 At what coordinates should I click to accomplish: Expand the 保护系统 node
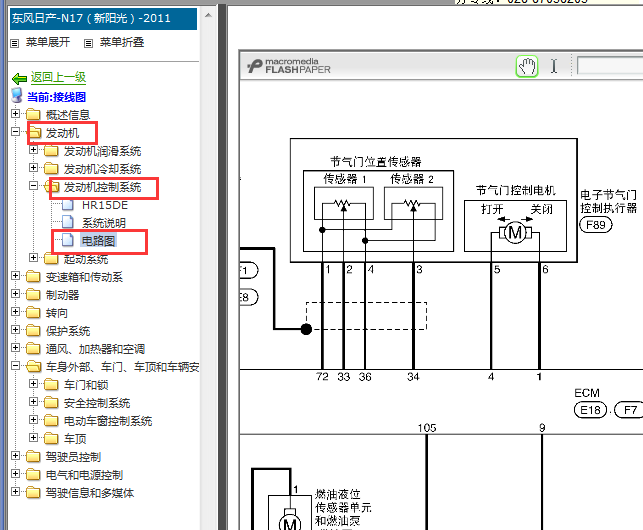(16, 329)
